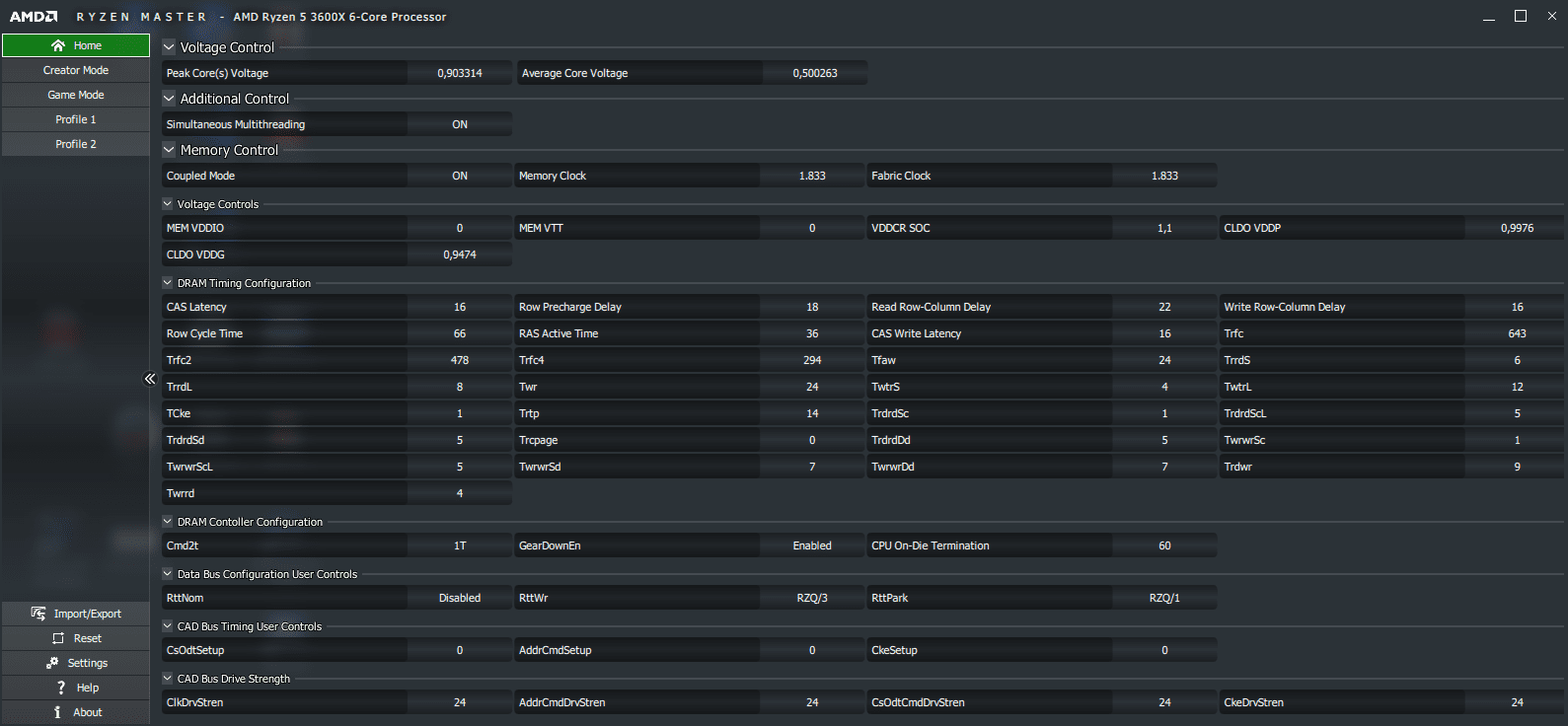1568x726 pixels.
Task: Collapse the Voltage Control section
Action: [x=169, y=47]
